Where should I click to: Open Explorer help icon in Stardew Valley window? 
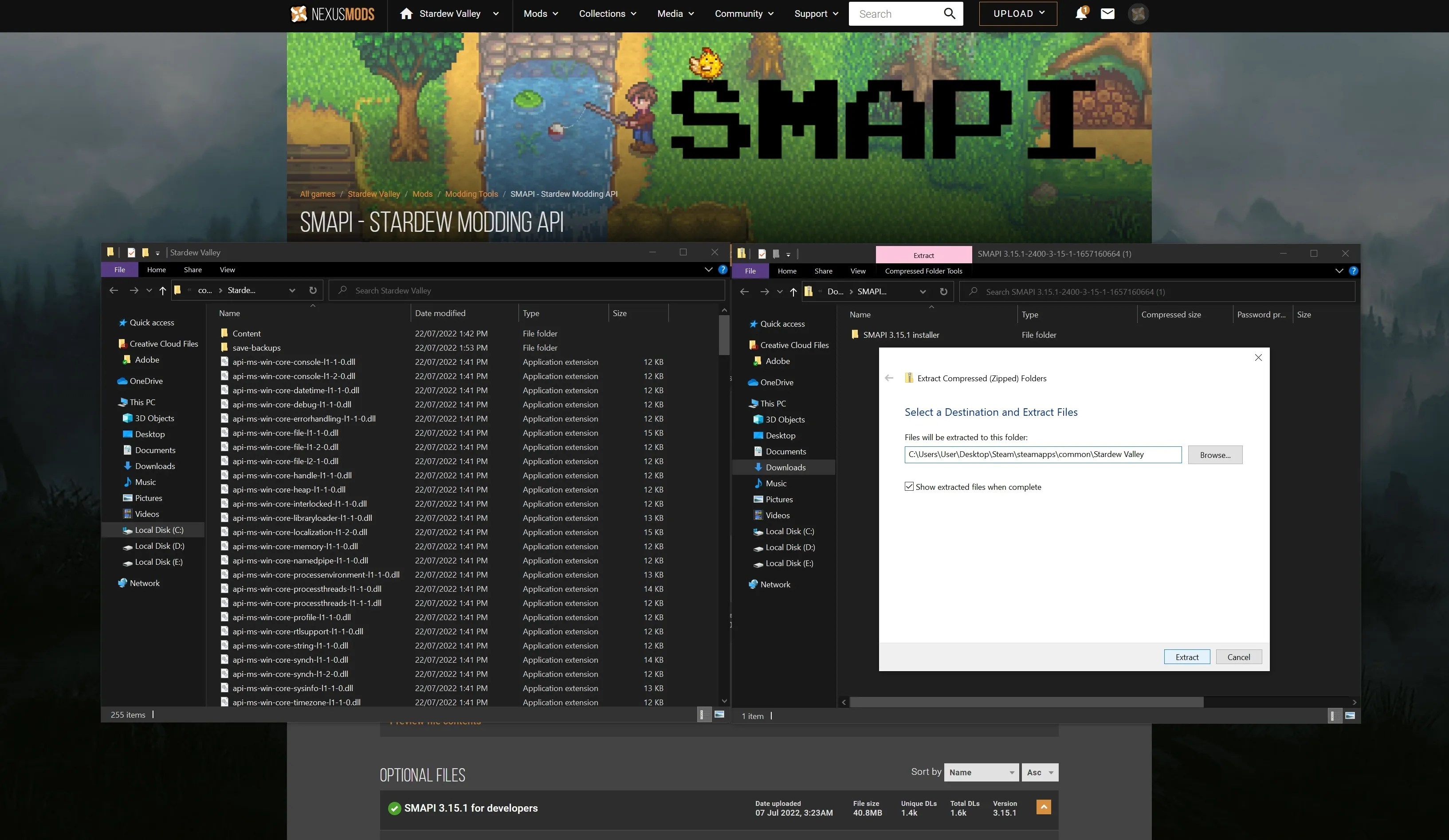(x=723, y=270)
